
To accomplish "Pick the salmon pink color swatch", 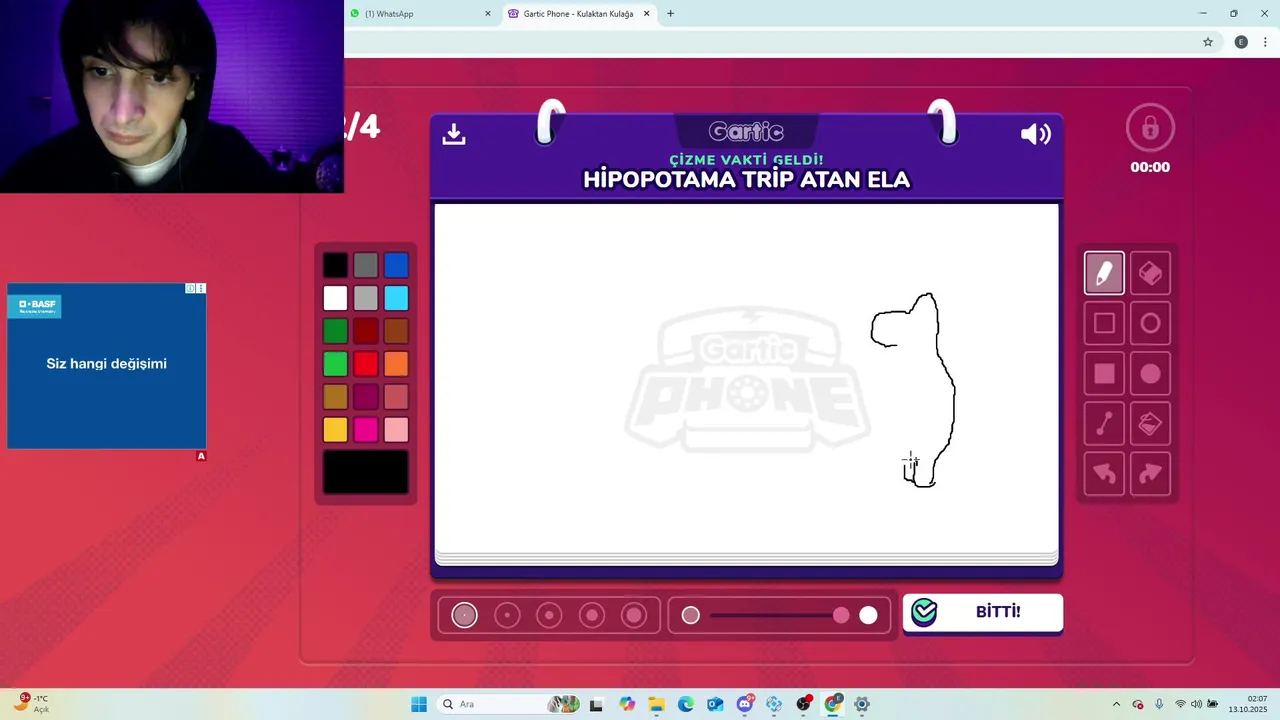I will click(x=396, y=397).
